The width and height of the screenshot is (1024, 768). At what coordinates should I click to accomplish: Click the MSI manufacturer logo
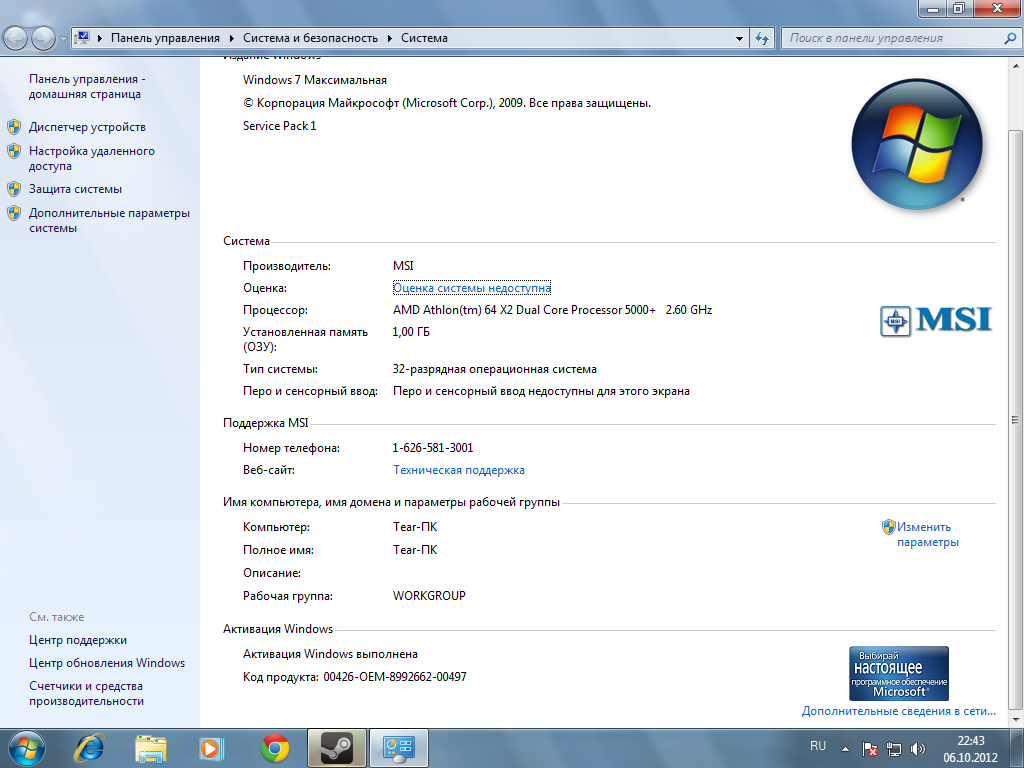coord(936,321)
